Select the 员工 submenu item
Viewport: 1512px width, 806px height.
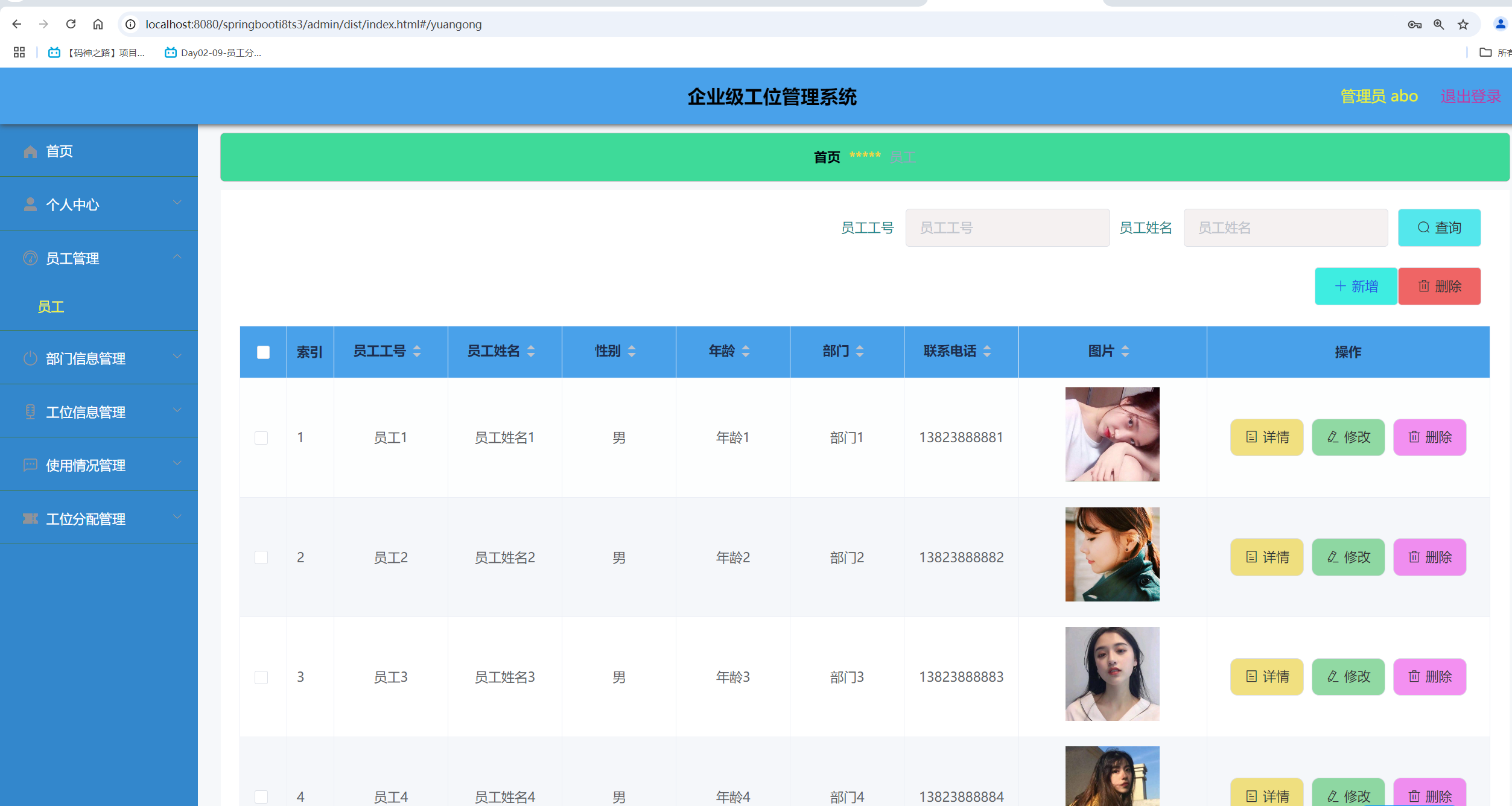point(51,306)
